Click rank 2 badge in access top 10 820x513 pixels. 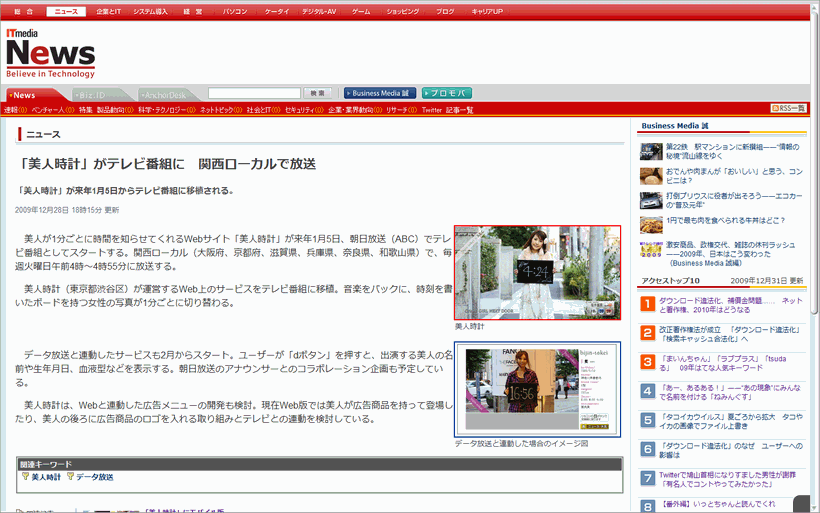tap(647, 333)
